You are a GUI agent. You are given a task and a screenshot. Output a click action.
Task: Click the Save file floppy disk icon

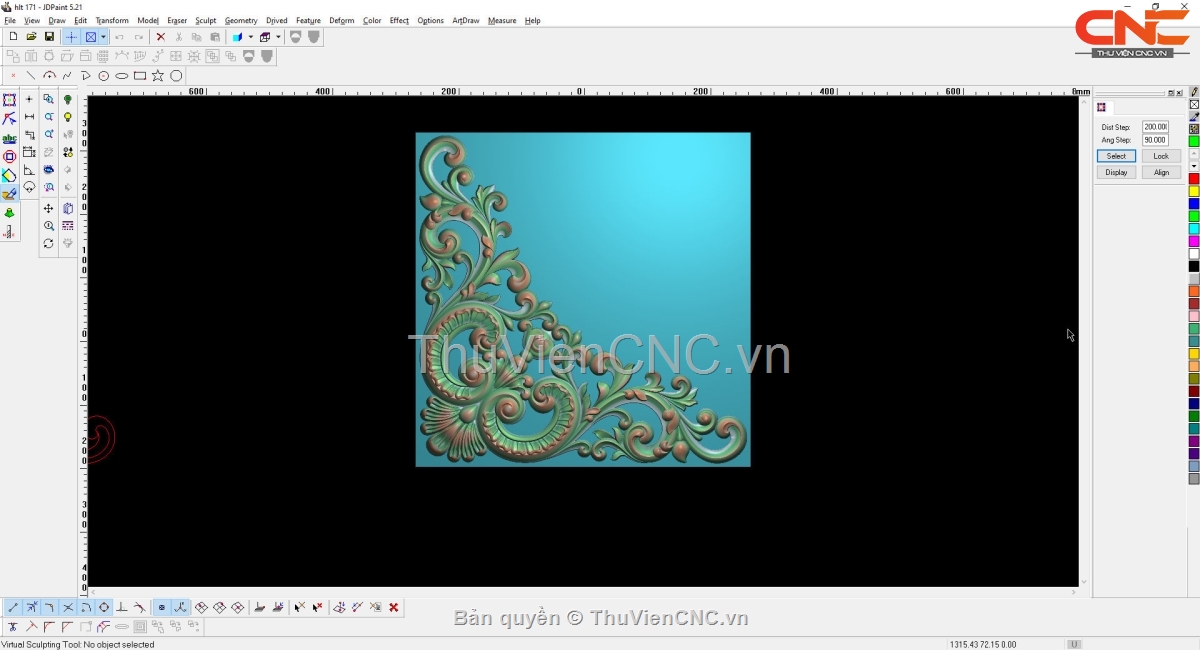point(49,37)
